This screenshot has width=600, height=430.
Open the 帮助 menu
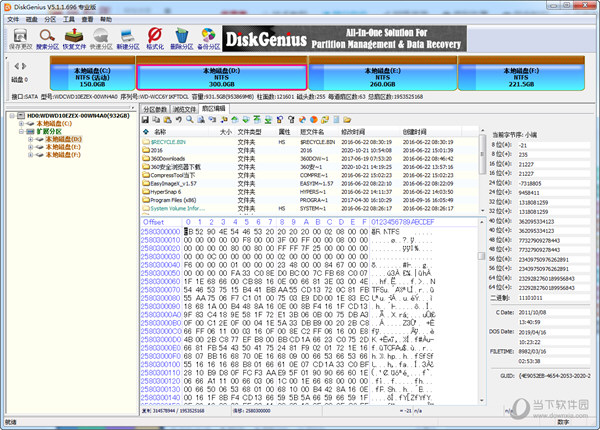pos(106,19)
